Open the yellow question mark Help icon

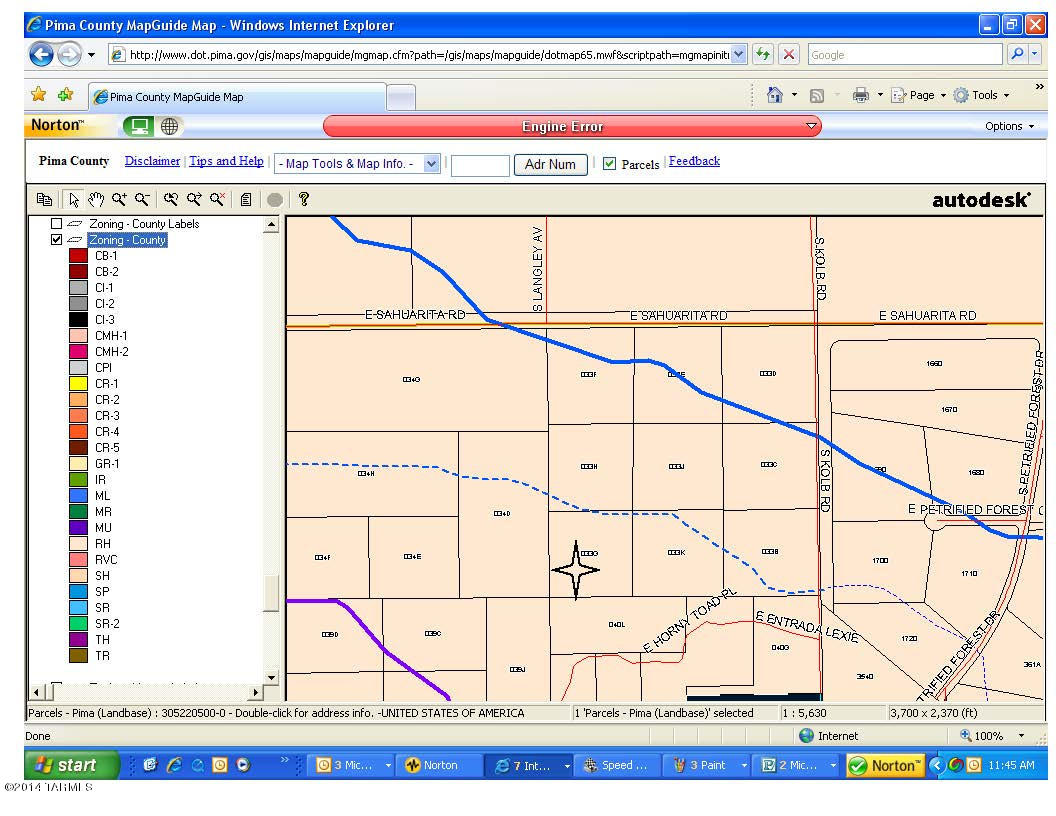click(304, 199)
